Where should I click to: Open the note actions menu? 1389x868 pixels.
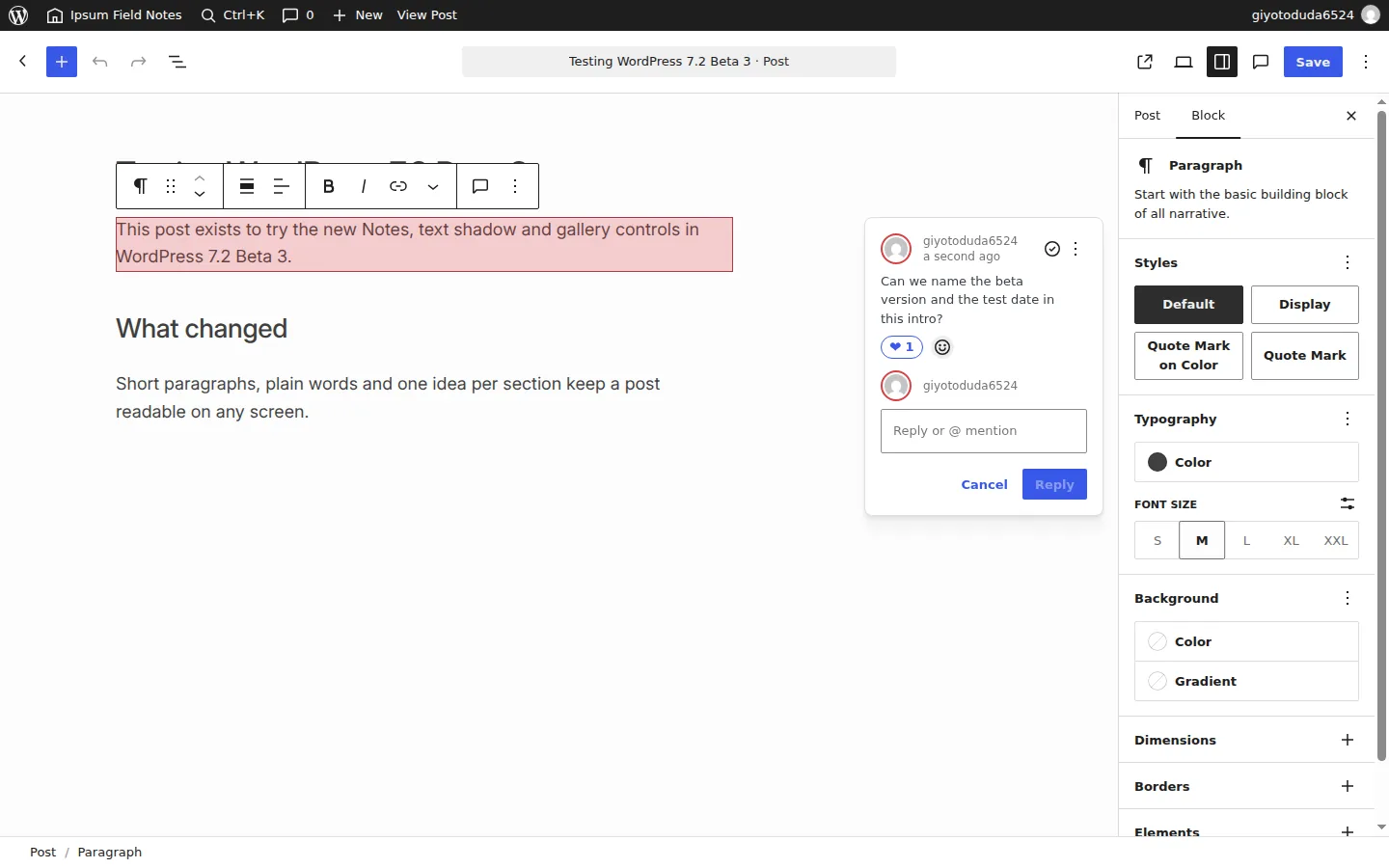click(x=1076, y=249)
